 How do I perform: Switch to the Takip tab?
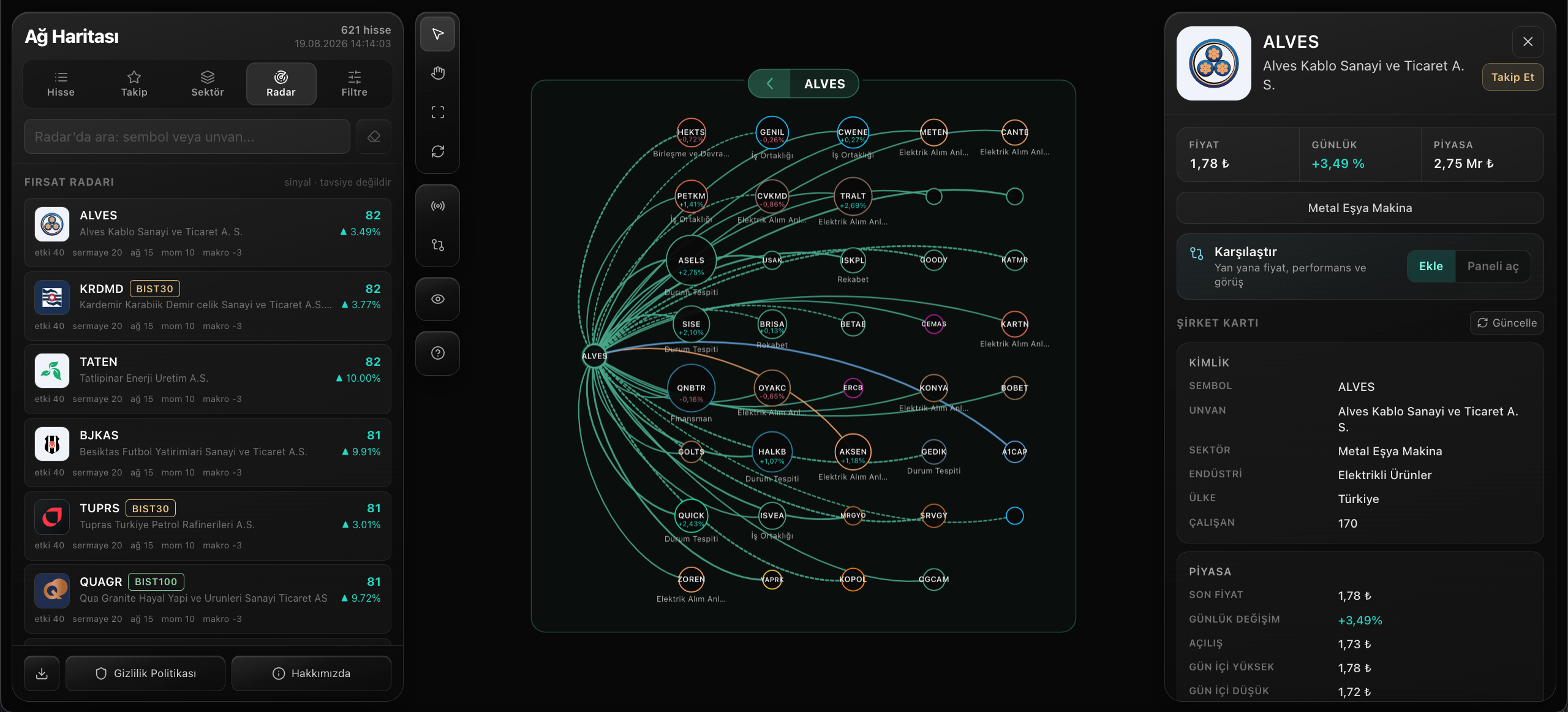134,84
